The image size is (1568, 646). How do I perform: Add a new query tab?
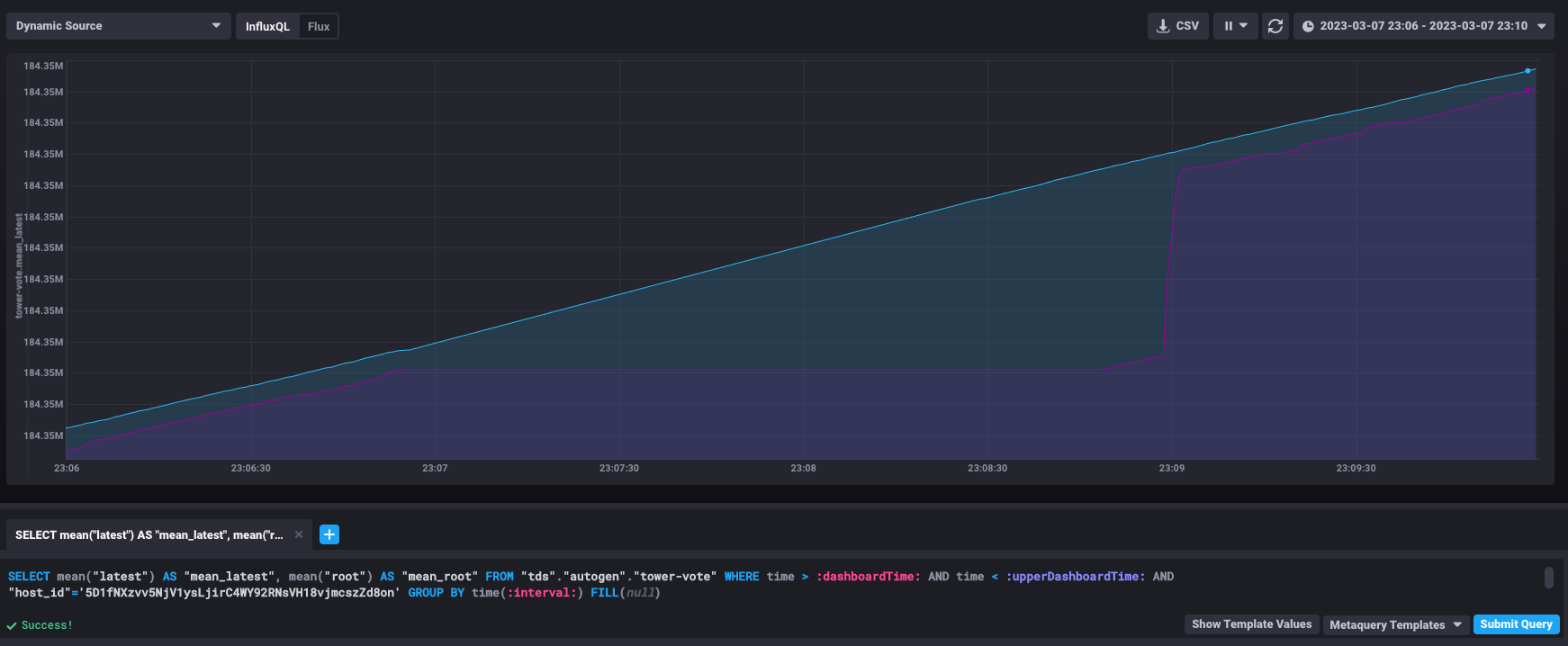329,534
